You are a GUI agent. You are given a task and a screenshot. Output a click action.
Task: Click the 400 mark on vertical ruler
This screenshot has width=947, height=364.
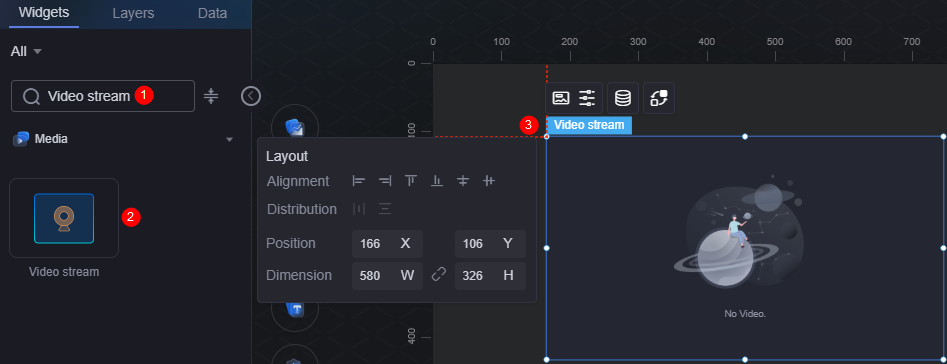click(x=412, y=336)
